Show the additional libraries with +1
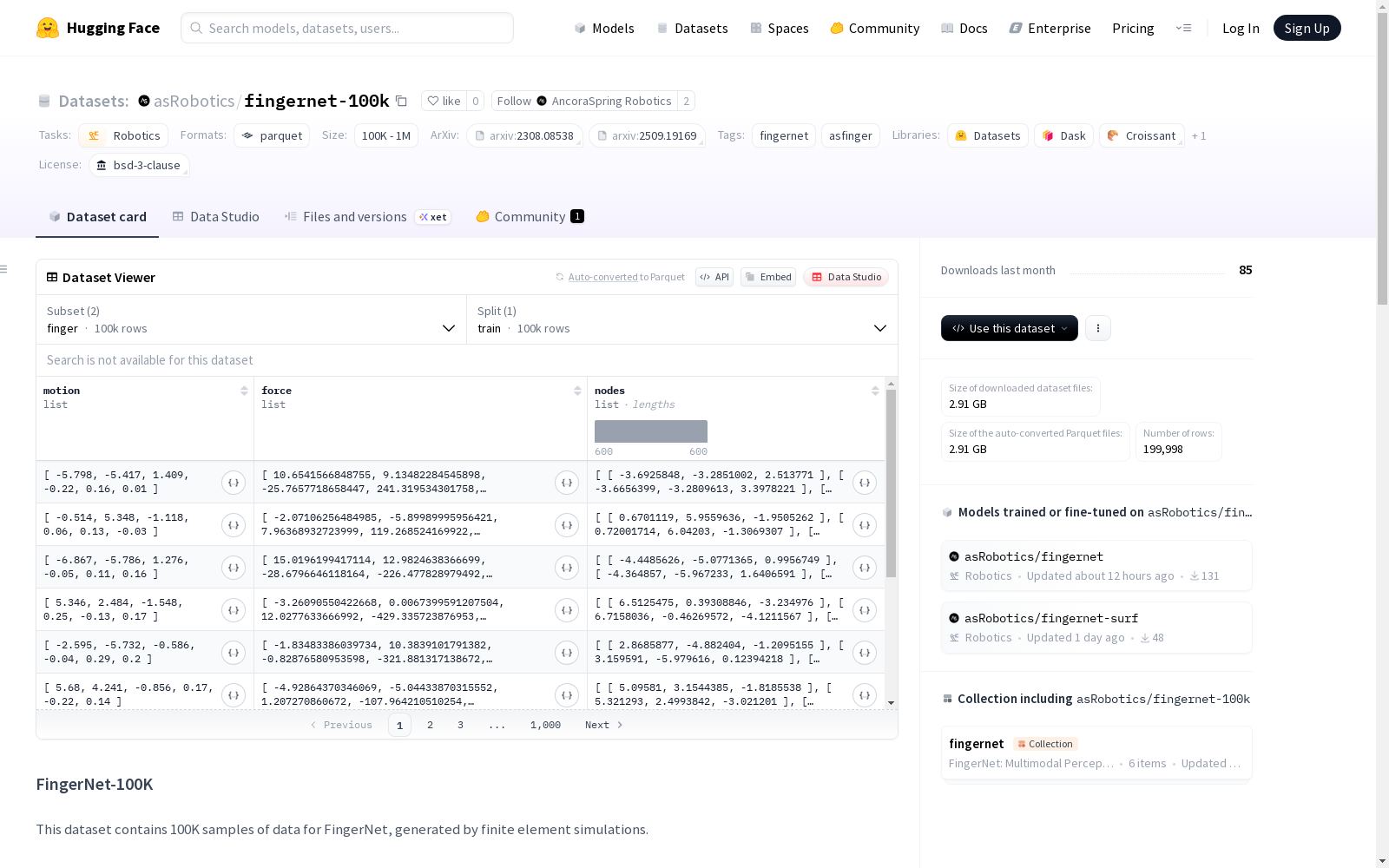The image size is (1389, 868). (x=1199, y=135)
